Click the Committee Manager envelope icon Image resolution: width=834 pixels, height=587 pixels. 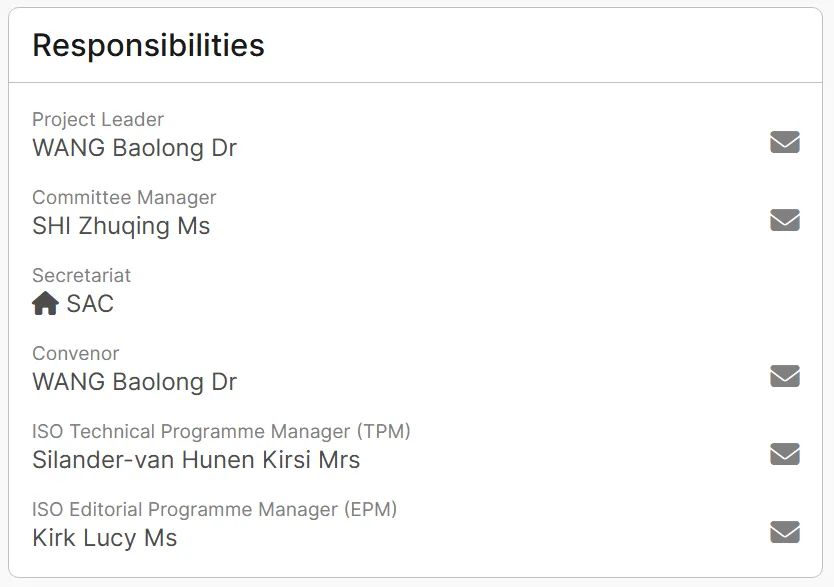[x=785, y=220]
